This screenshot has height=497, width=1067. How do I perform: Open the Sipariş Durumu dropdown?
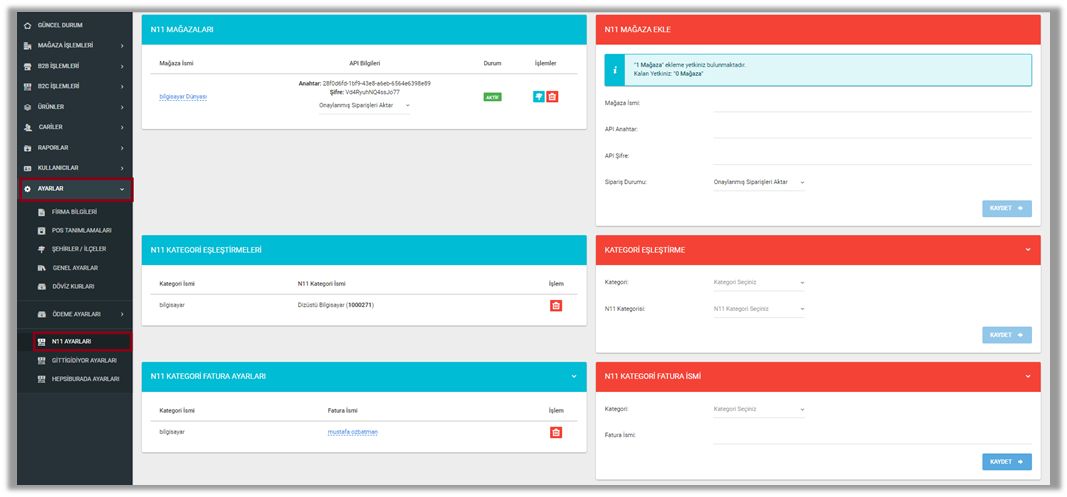point(759,182)
